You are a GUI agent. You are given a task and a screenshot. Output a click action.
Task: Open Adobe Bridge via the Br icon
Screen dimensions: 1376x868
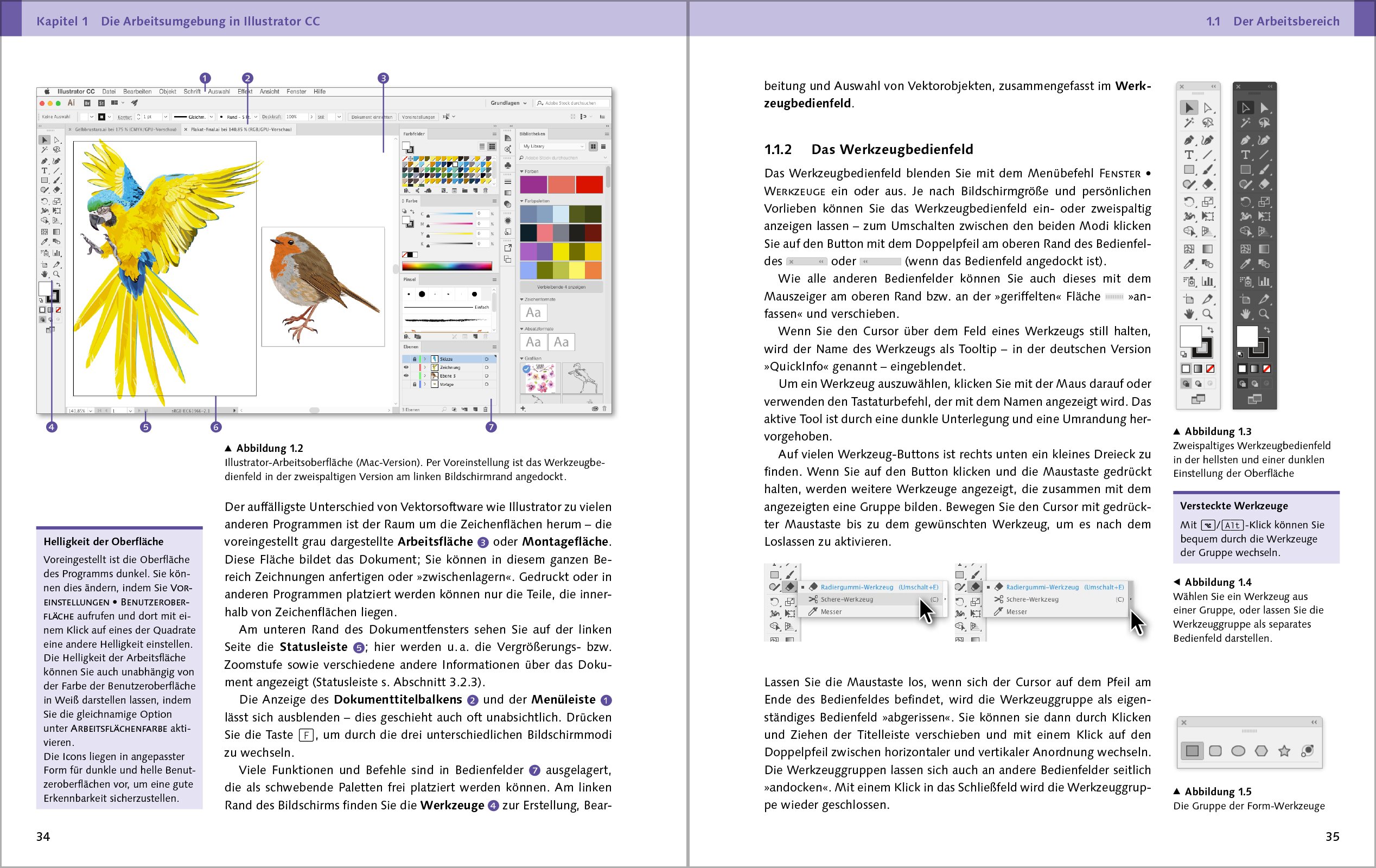[87, 104]
